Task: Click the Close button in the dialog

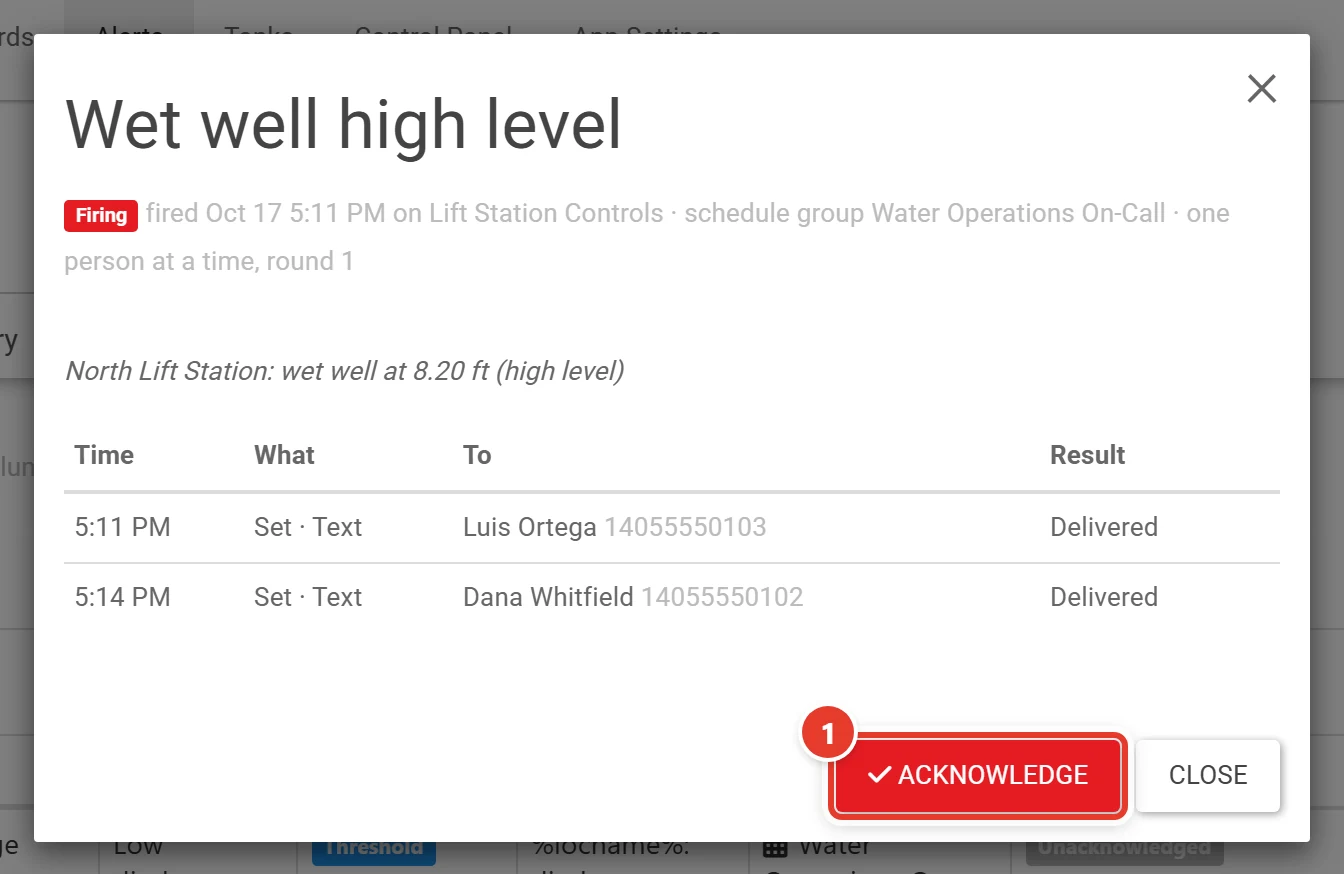Action: pos(1208,775)
